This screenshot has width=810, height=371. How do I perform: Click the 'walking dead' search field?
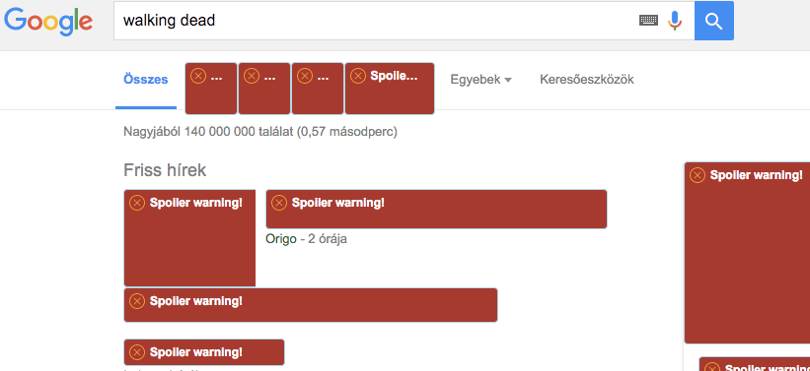[x=376, y=21]
